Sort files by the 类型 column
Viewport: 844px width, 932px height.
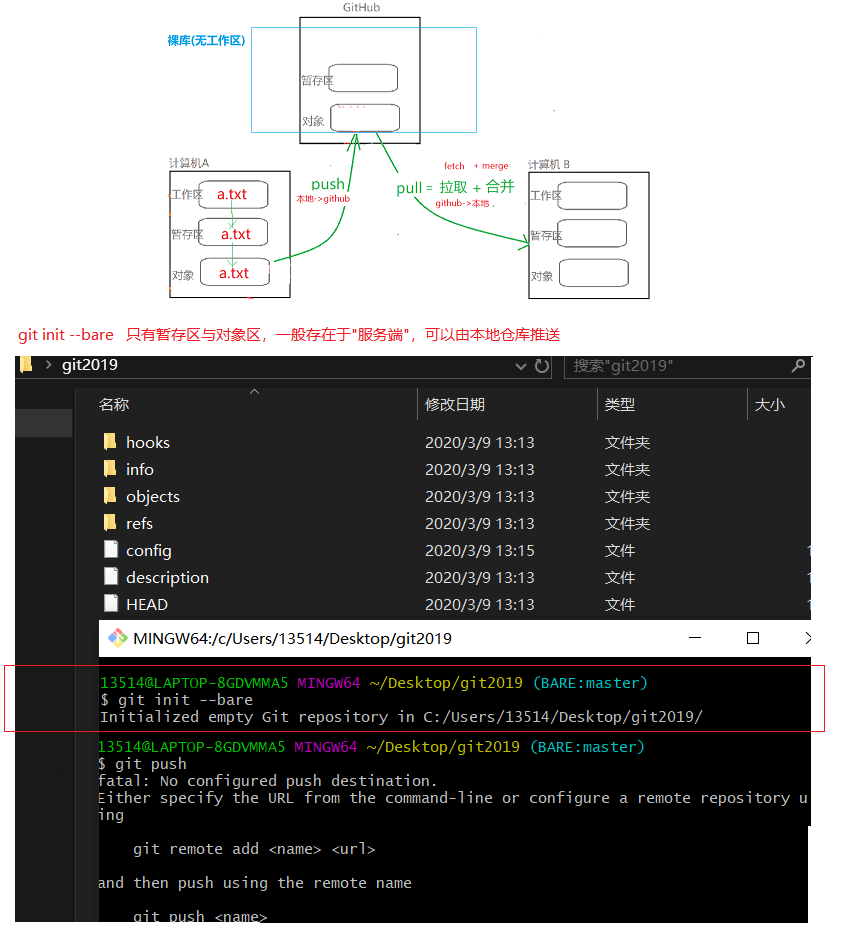tap(619, 404)
